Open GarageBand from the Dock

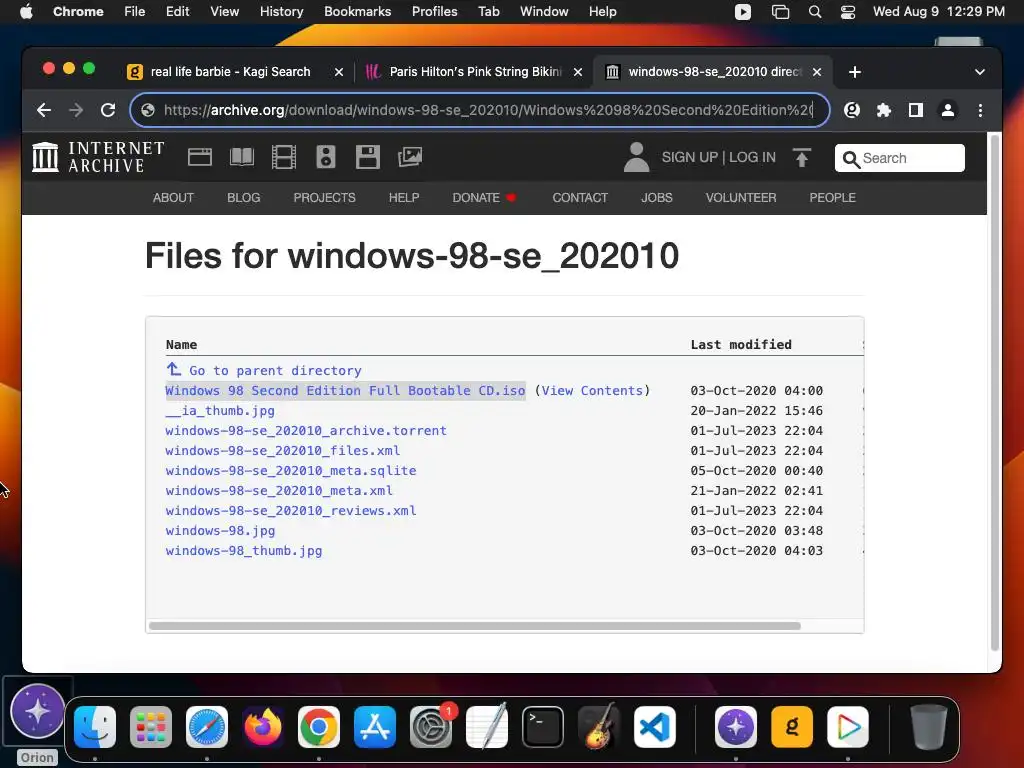(599, 727)
